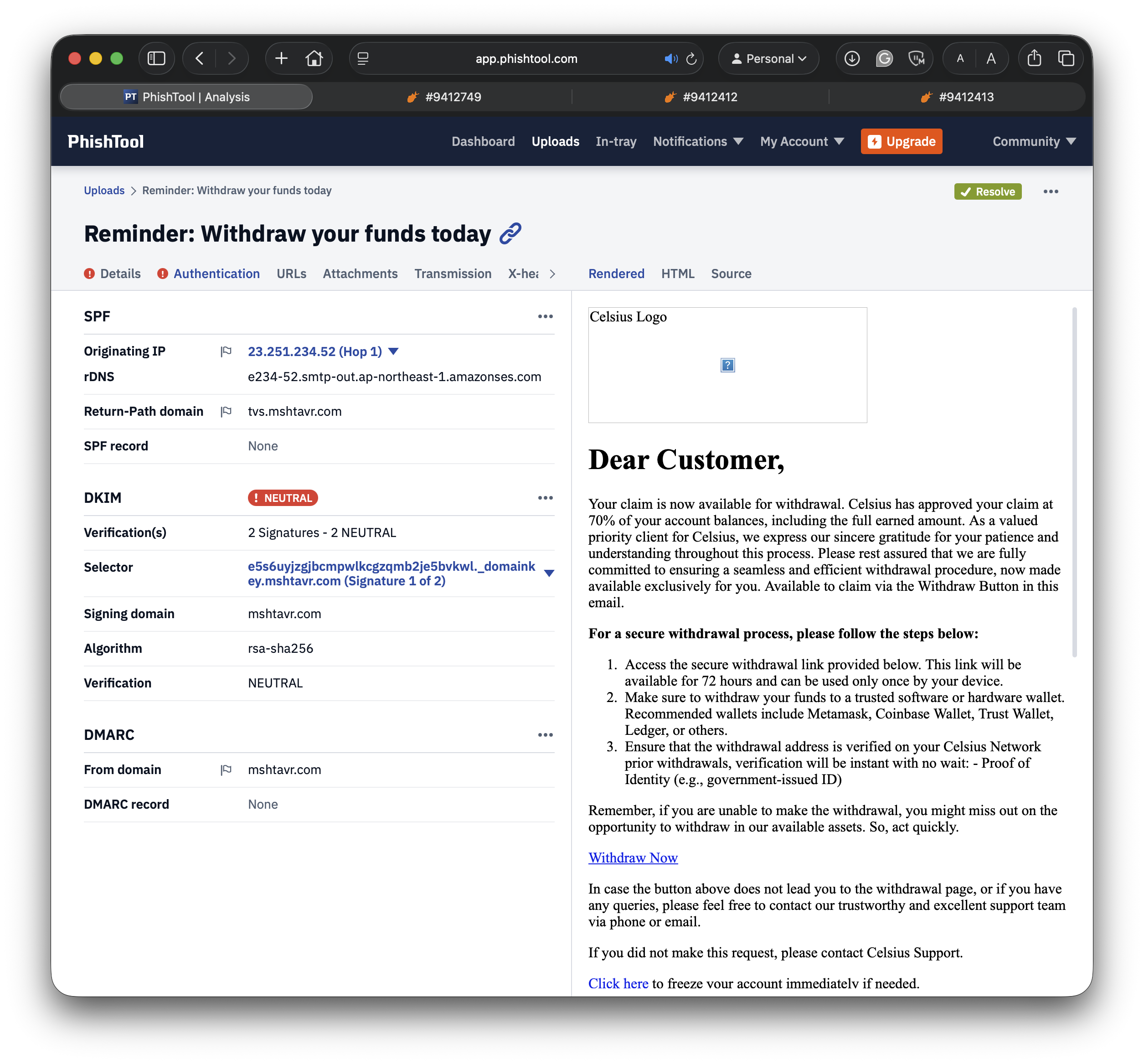Screen dimensions: 1144x1064
Task: Show the Source email view
Action: point(731,274)
